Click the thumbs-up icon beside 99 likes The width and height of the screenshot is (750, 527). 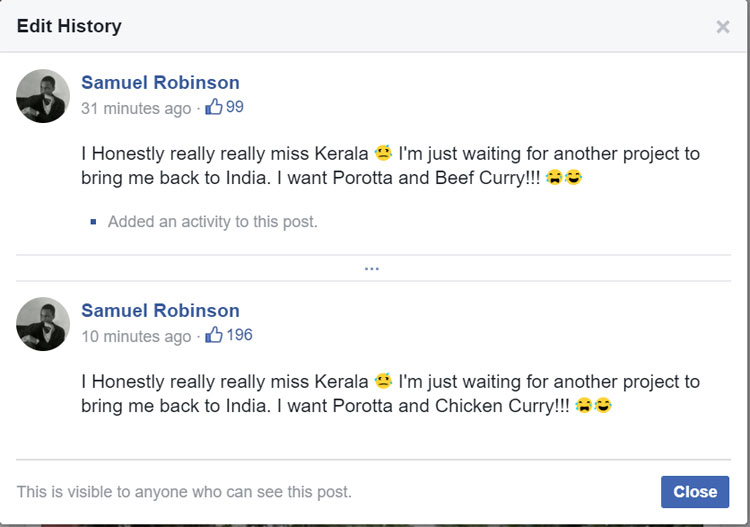(x=213, y=107)
